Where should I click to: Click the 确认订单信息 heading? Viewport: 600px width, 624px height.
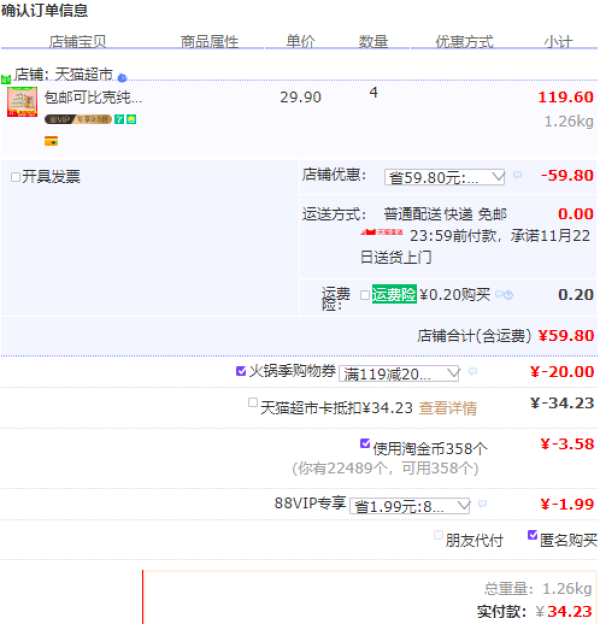pos(44,10)
